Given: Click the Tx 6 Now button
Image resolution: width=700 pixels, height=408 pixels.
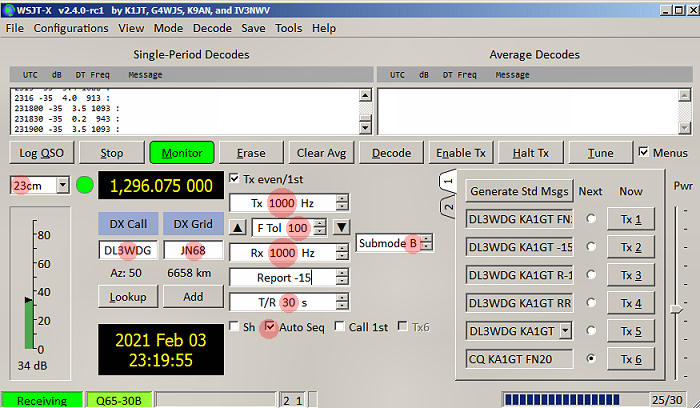Looking at the screenshot, I should point(631,359).
